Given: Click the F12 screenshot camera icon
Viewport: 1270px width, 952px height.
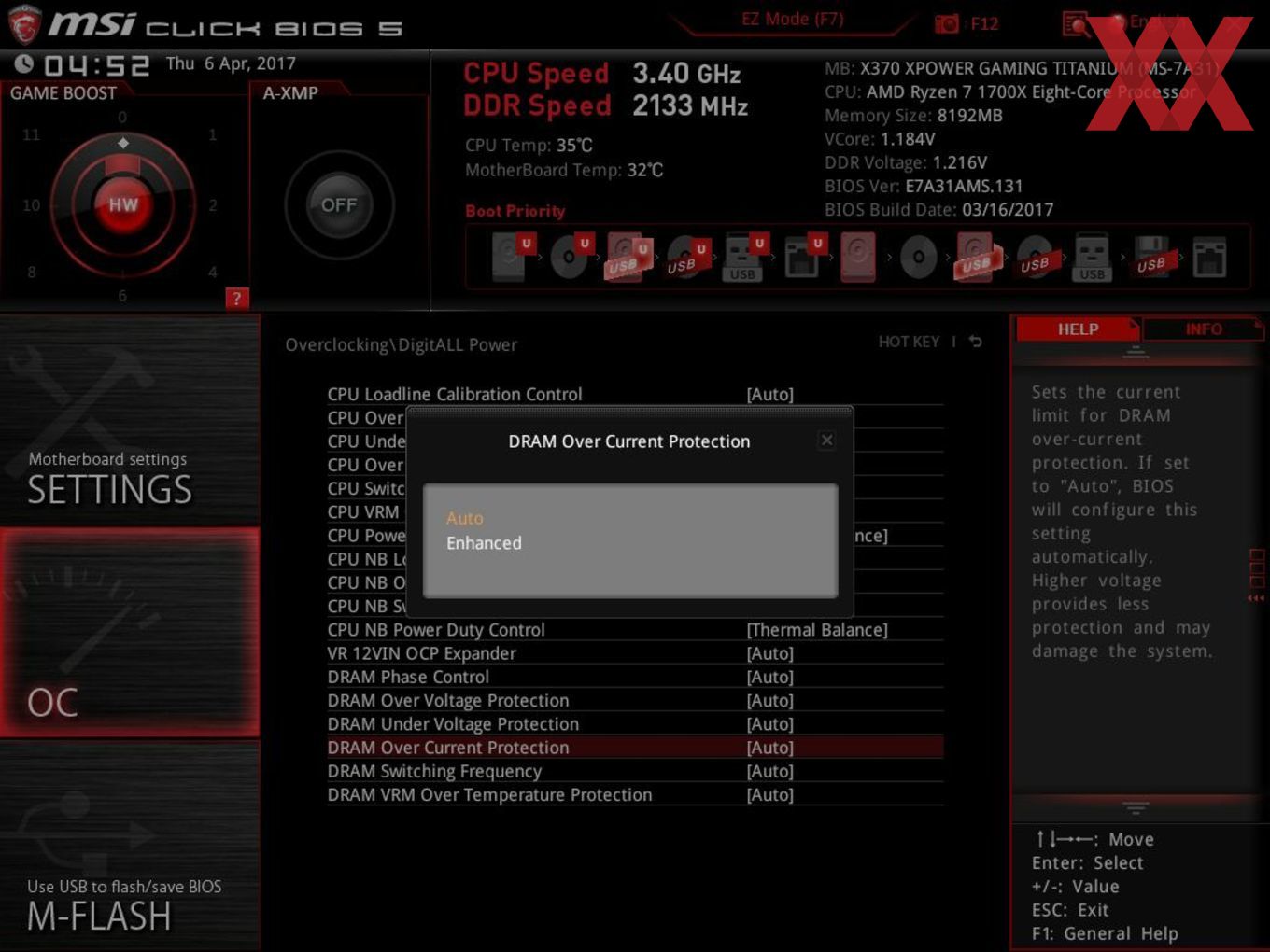Looking at the screenshot, I should tap(947, 23).
